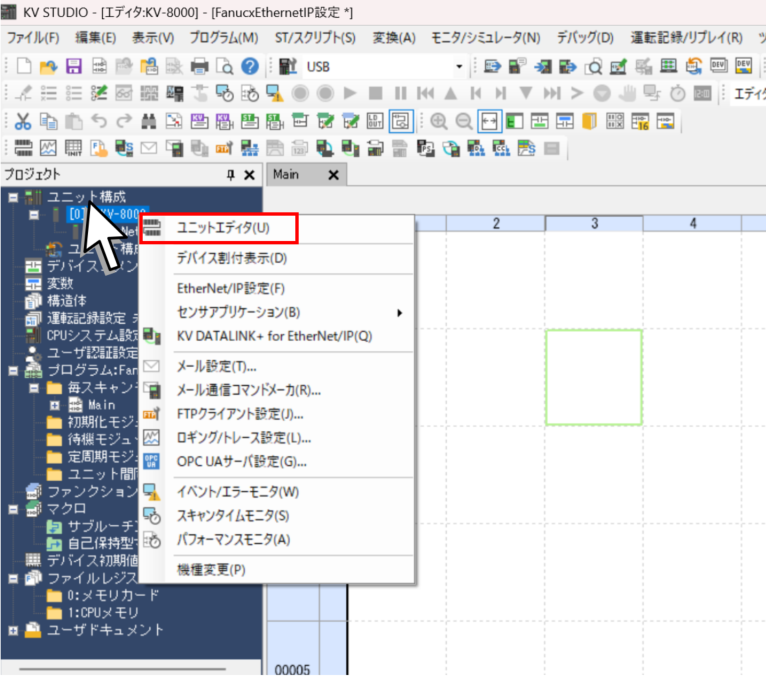Open mail setting envelope toolbar icon
Viewport: 766px width, 688px height.
[149, 148]
